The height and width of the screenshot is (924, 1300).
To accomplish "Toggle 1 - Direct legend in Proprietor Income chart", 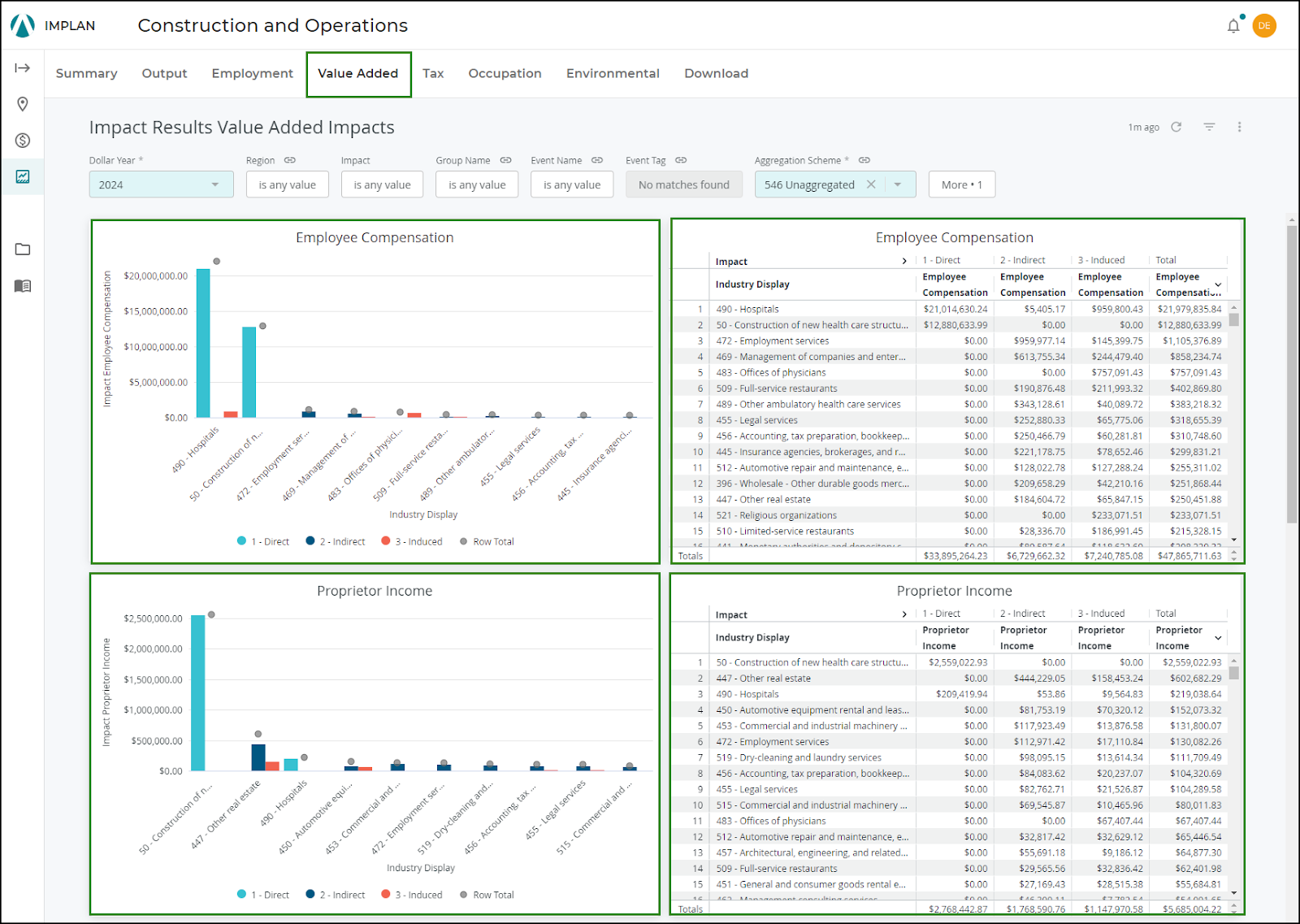I will (x=263, y=895).
